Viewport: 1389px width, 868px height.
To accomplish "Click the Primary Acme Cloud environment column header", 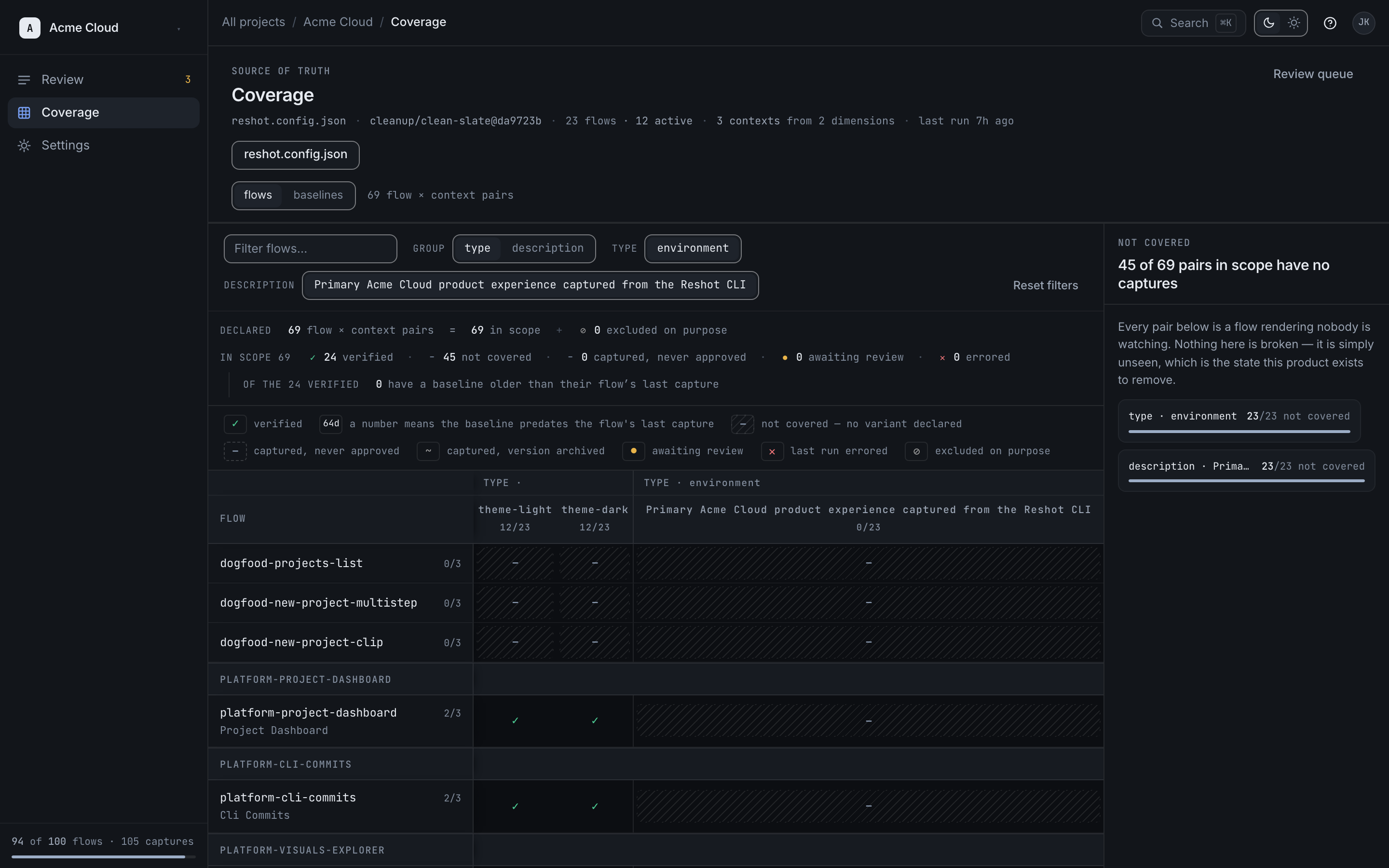I will point(869,518).
